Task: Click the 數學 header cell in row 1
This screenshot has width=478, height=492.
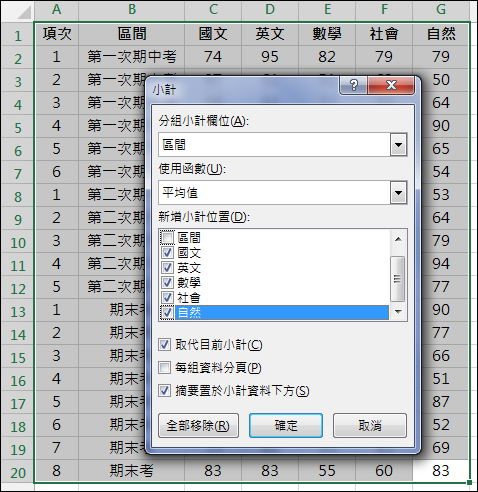Action: tap(327, 34)
